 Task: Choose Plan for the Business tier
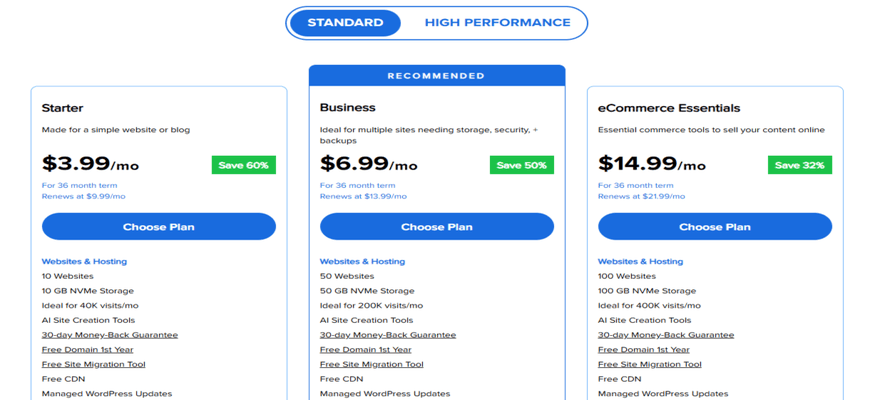click(x=437, y=227)
